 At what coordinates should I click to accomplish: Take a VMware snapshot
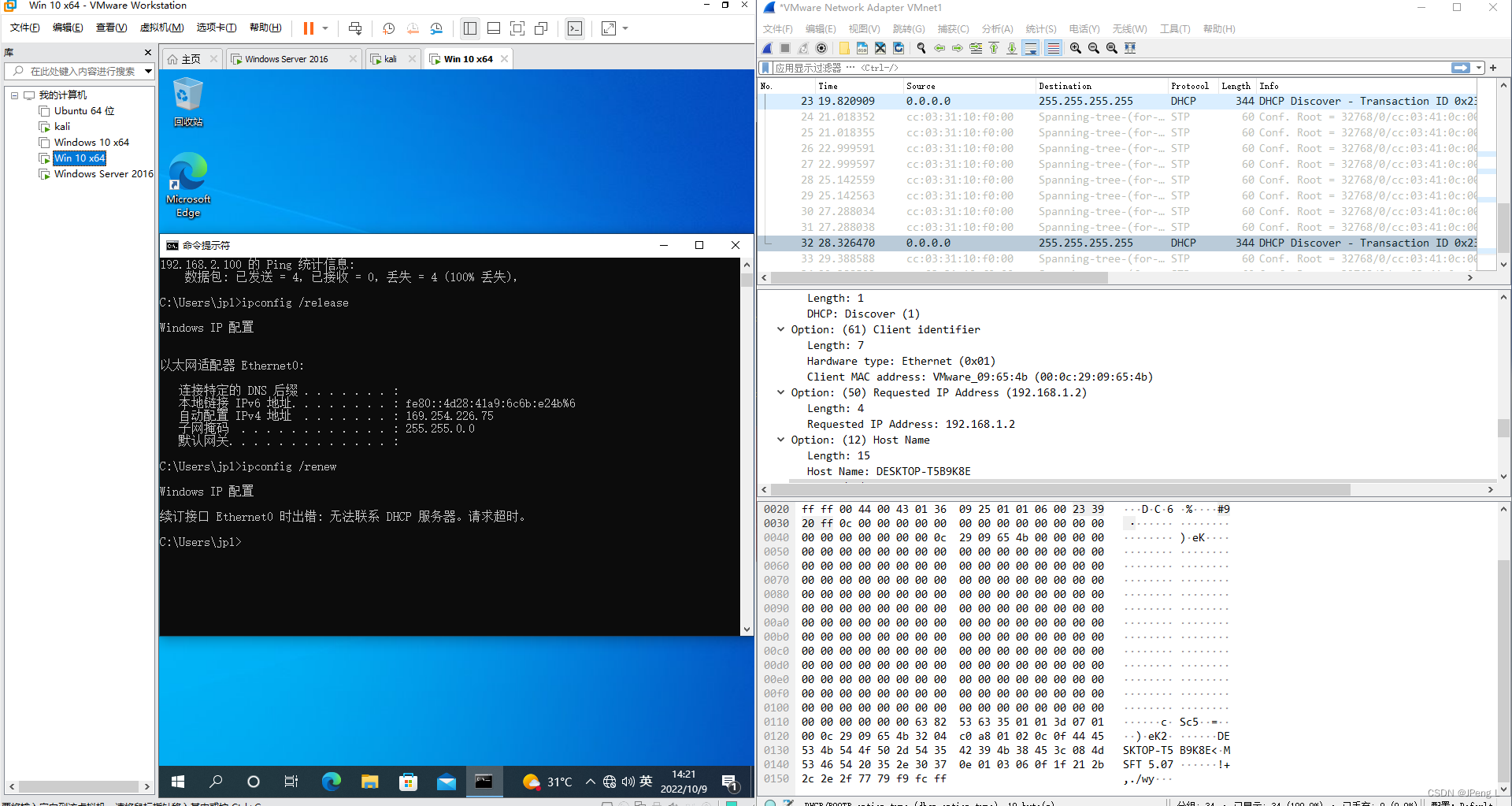(388, 28)
